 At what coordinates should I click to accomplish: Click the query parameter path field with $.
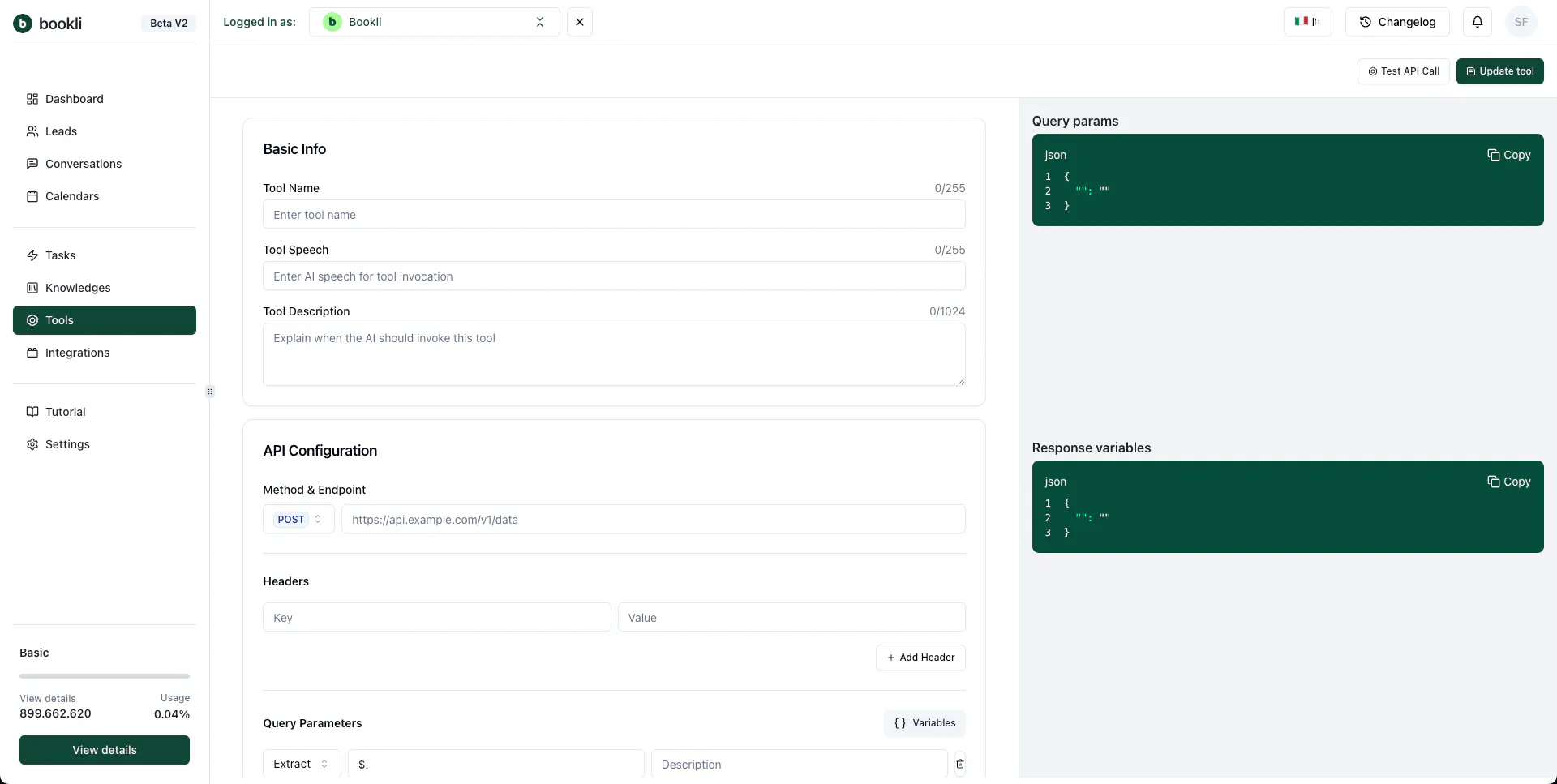pyautogui.click(x=496, y=764)
